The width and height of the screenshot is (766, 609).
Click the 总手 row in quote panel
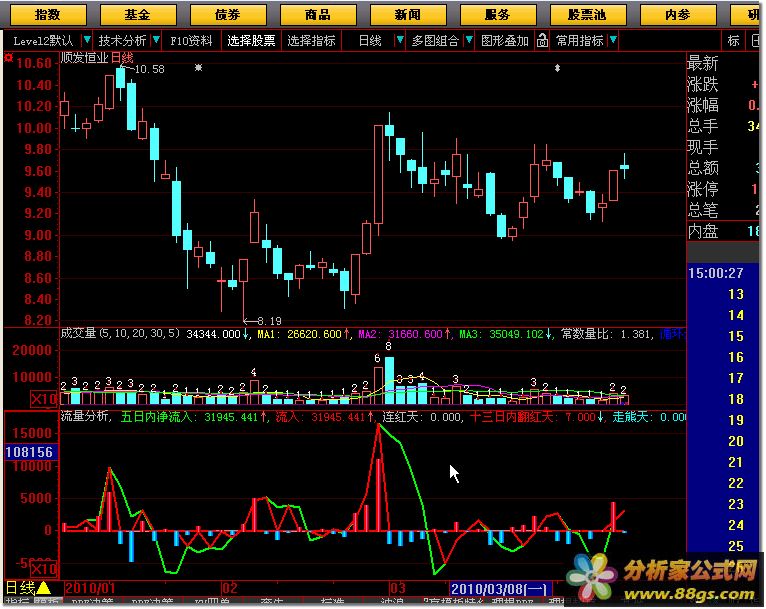tap(723, 126)
